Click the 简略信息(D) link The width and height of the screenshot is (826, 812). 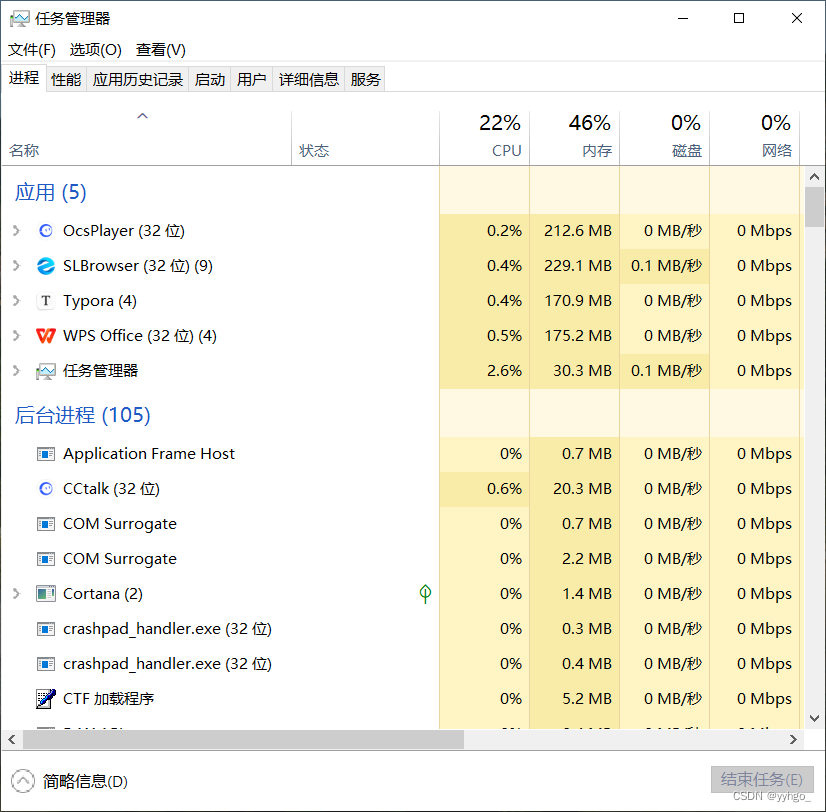pyautogui.click(x=85, y=781)
